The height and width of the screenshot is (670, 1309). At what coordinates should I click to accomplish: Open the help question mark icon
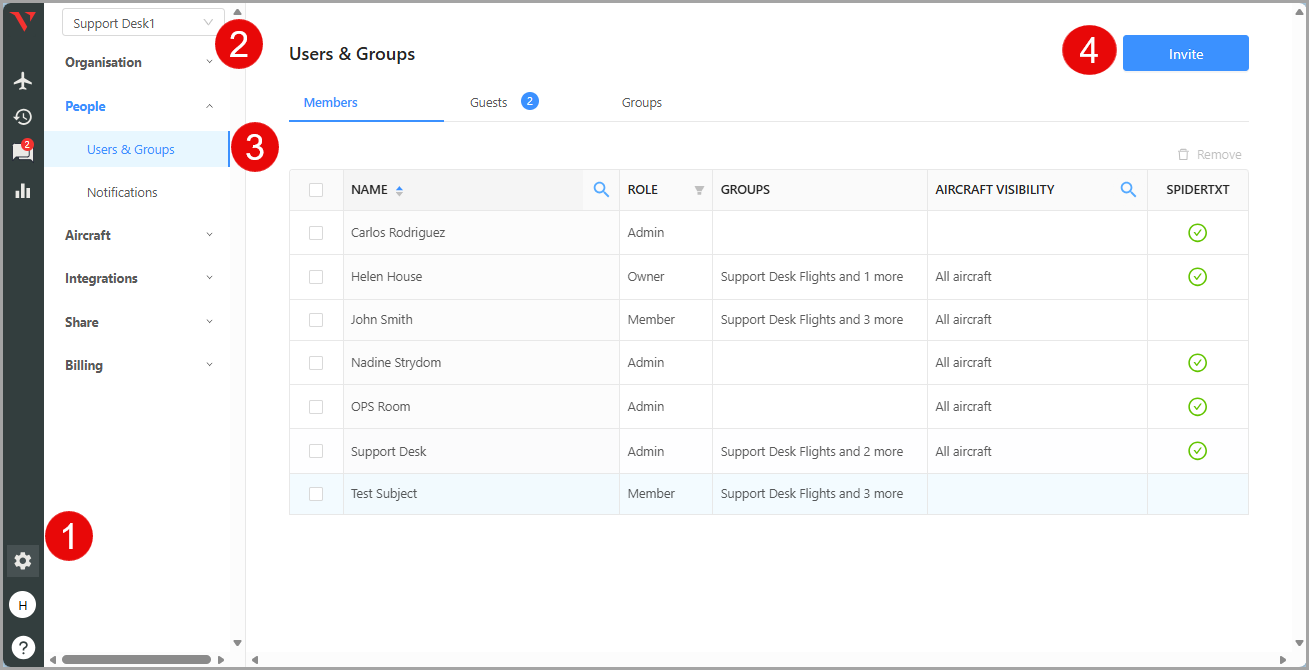22,647
